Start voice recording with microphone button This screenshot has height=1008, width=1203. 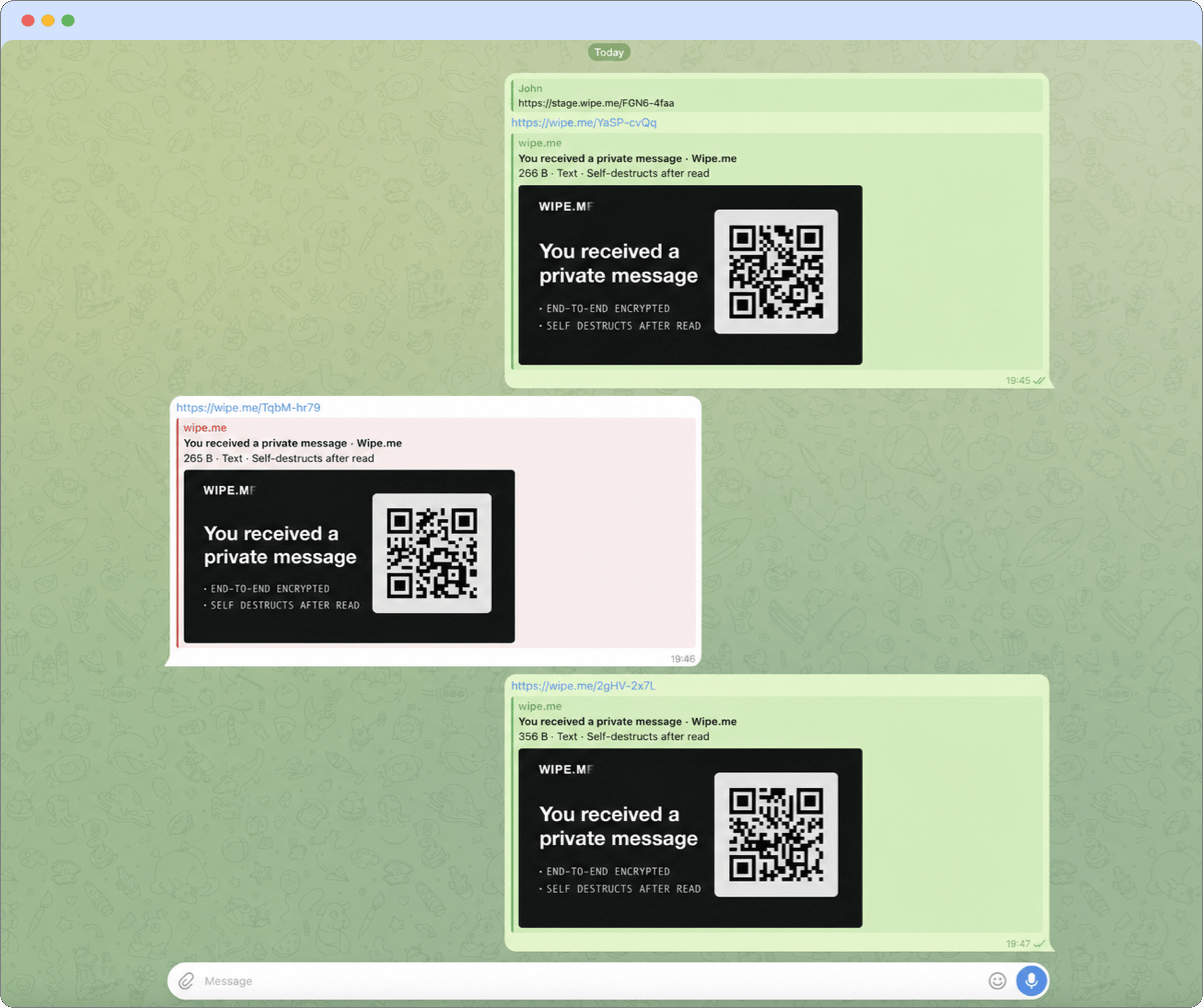[1032, 981]
